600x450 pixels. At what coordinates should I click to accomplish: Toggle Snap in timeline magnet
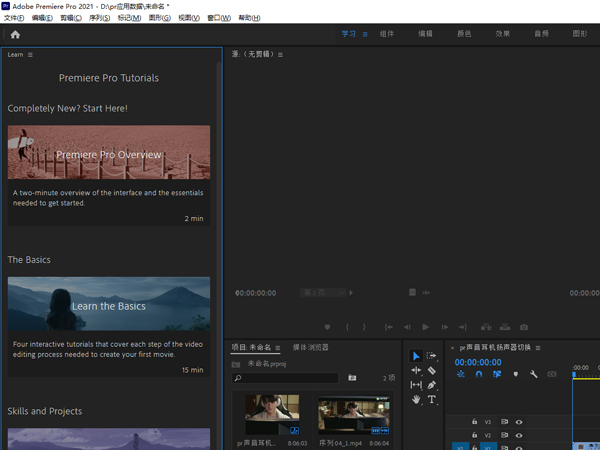point(479,374)
